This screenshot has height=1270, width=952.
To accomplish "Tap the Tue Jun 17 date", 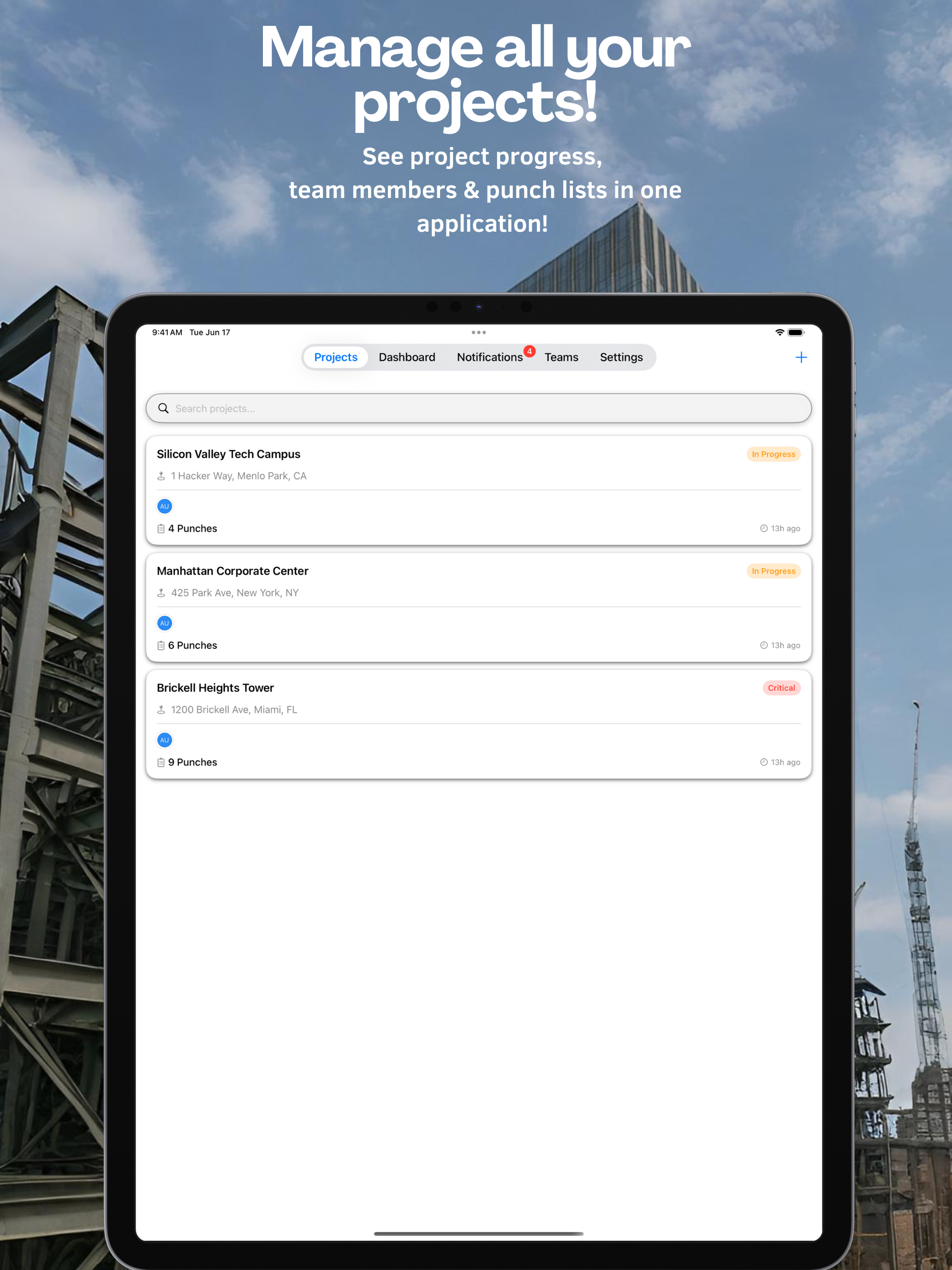I will click(210, 332).
